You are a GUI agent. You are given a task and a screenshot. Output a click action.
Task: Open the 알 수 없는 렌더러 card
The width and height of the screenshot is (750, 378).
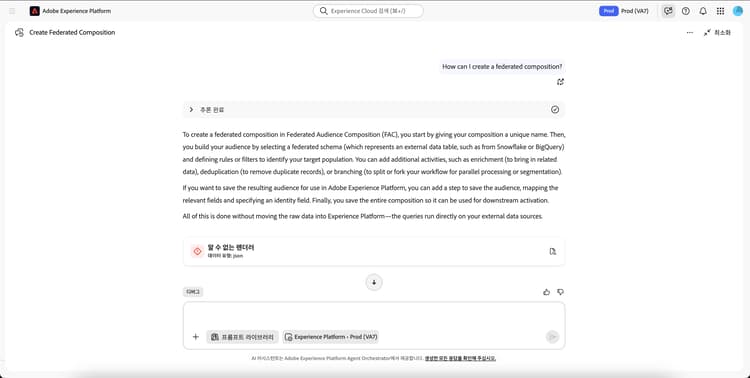pyautogui.click(x=374, y=251)
